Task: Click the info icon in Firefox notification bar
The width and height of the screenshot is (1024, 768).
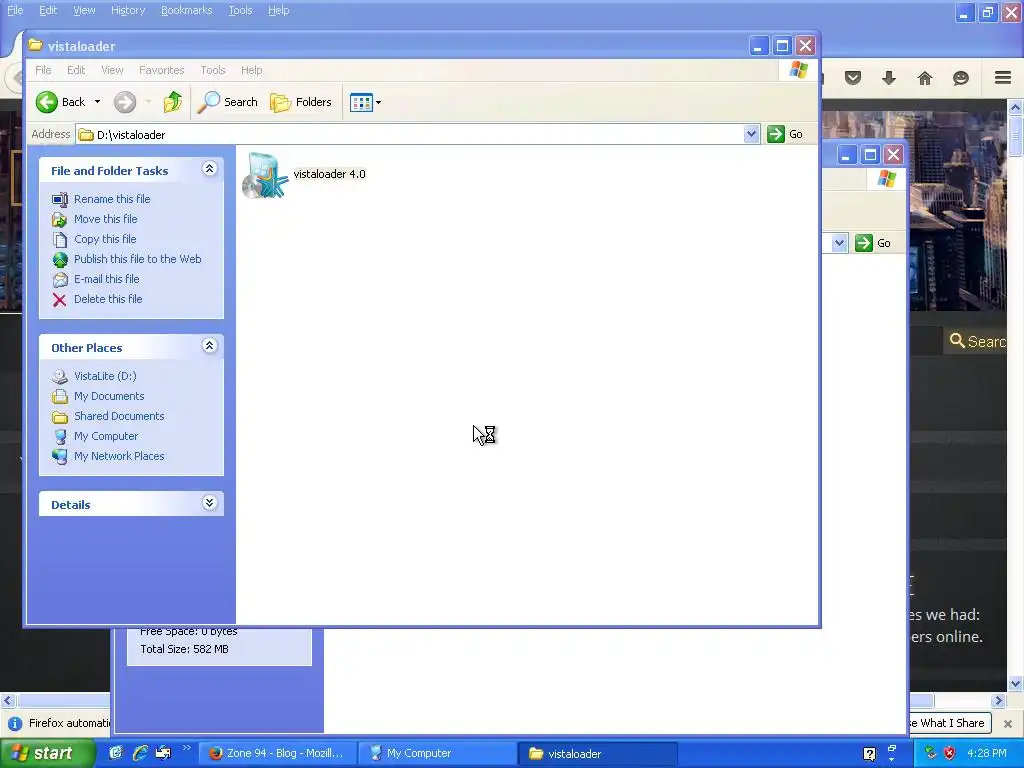Action: [14, 724]
